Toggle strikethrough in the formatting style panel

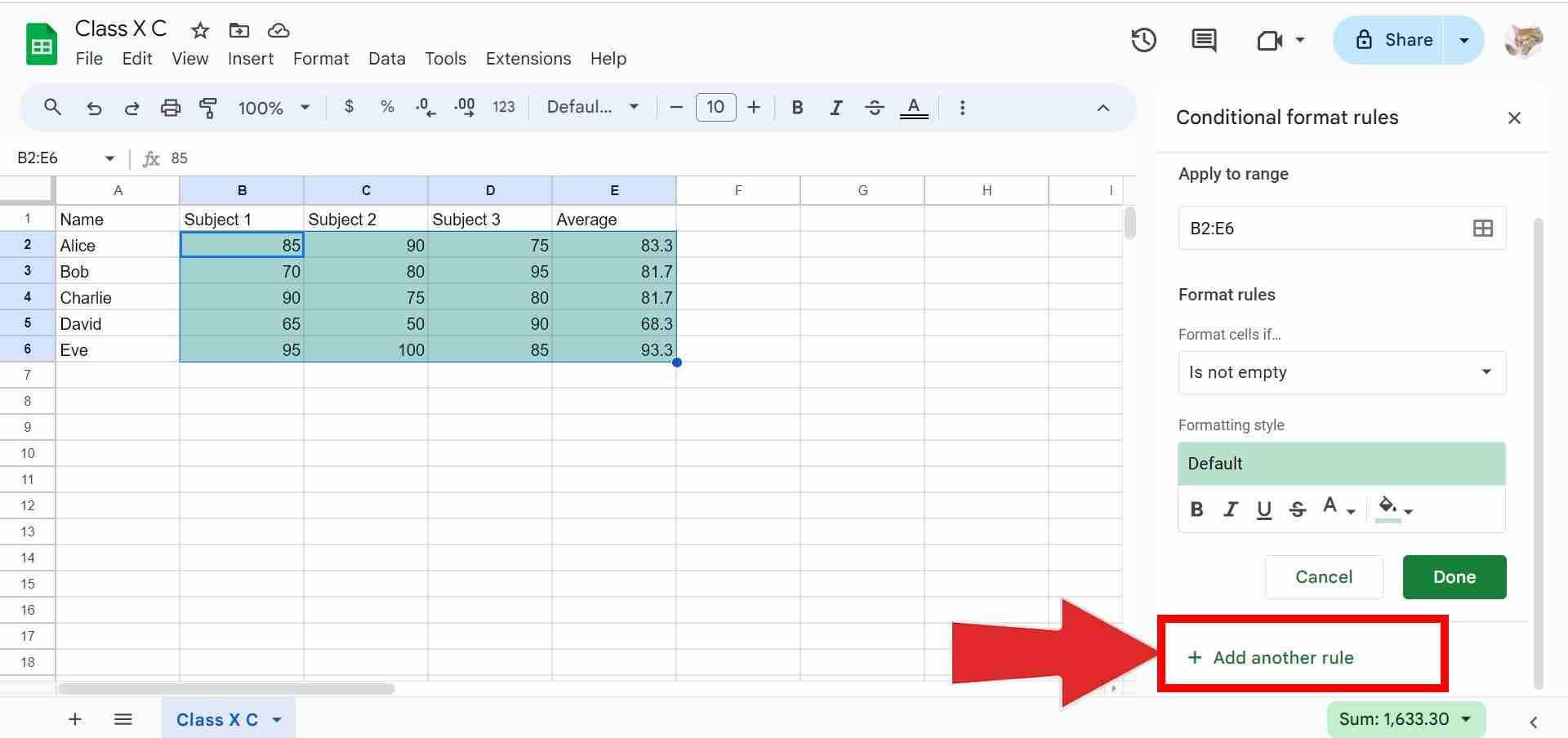pyautogui.click(x=1298, y=509)
